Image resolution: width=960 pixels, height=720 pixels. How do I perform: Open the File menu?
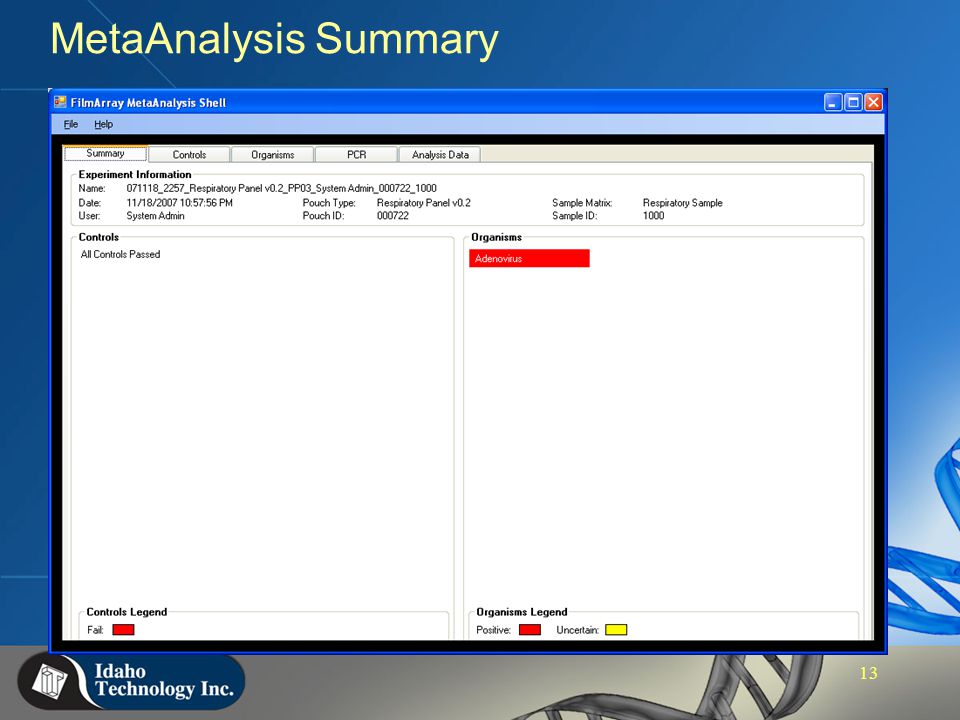(71, 124)
